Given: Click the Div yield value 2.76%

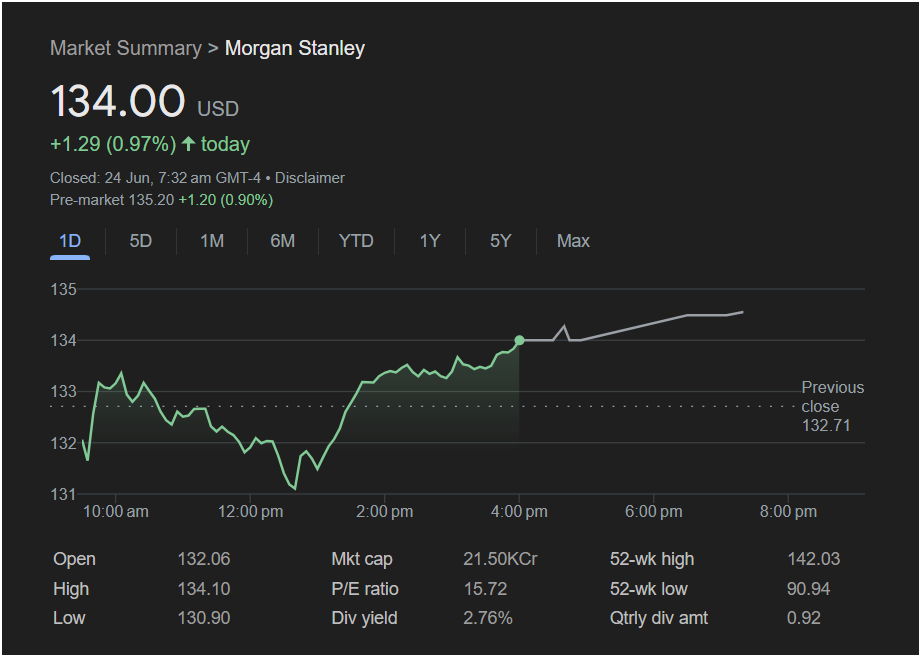Looking at the screenshot, I should point(488,618).
